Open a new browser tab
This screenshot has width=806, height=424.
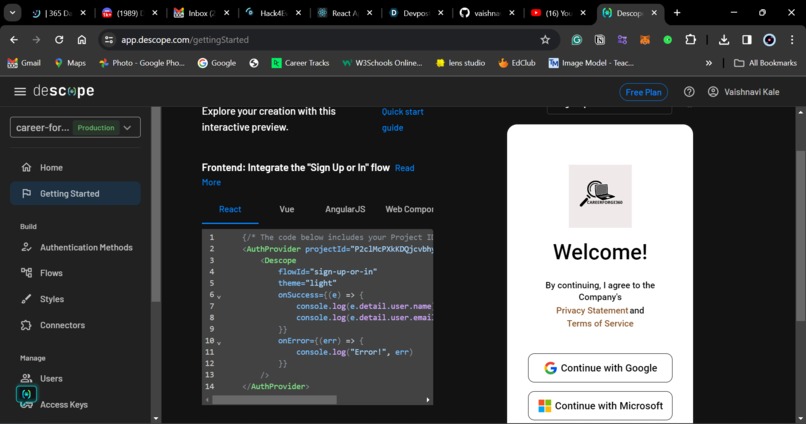(x=677, y=13)
